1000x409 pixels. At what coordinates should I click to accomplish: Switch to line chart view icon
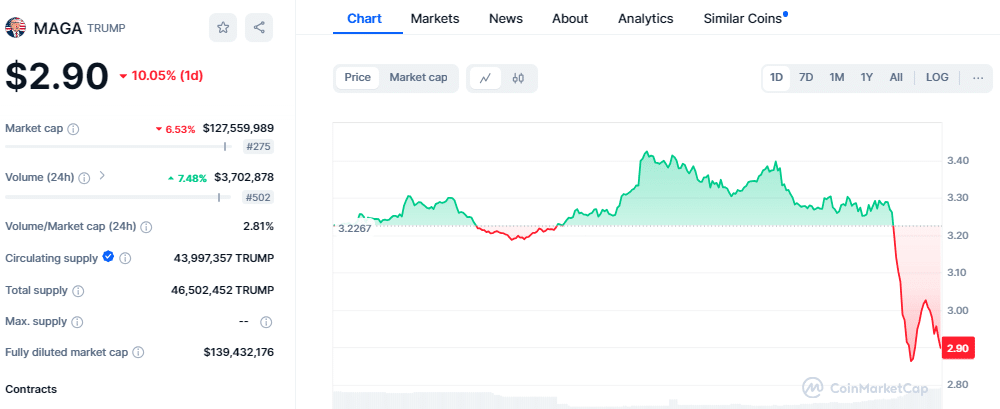[x=485, y=78]
